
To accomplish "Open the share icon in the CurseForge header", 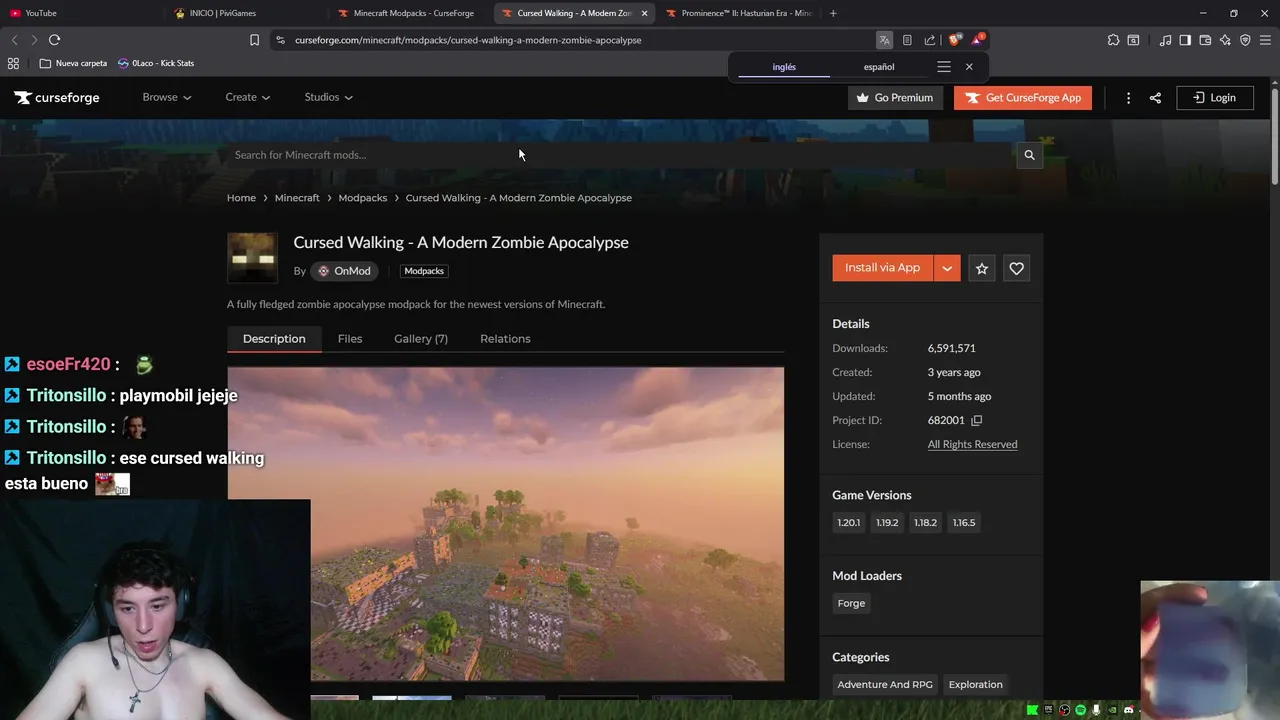I will pos(1155,97).
